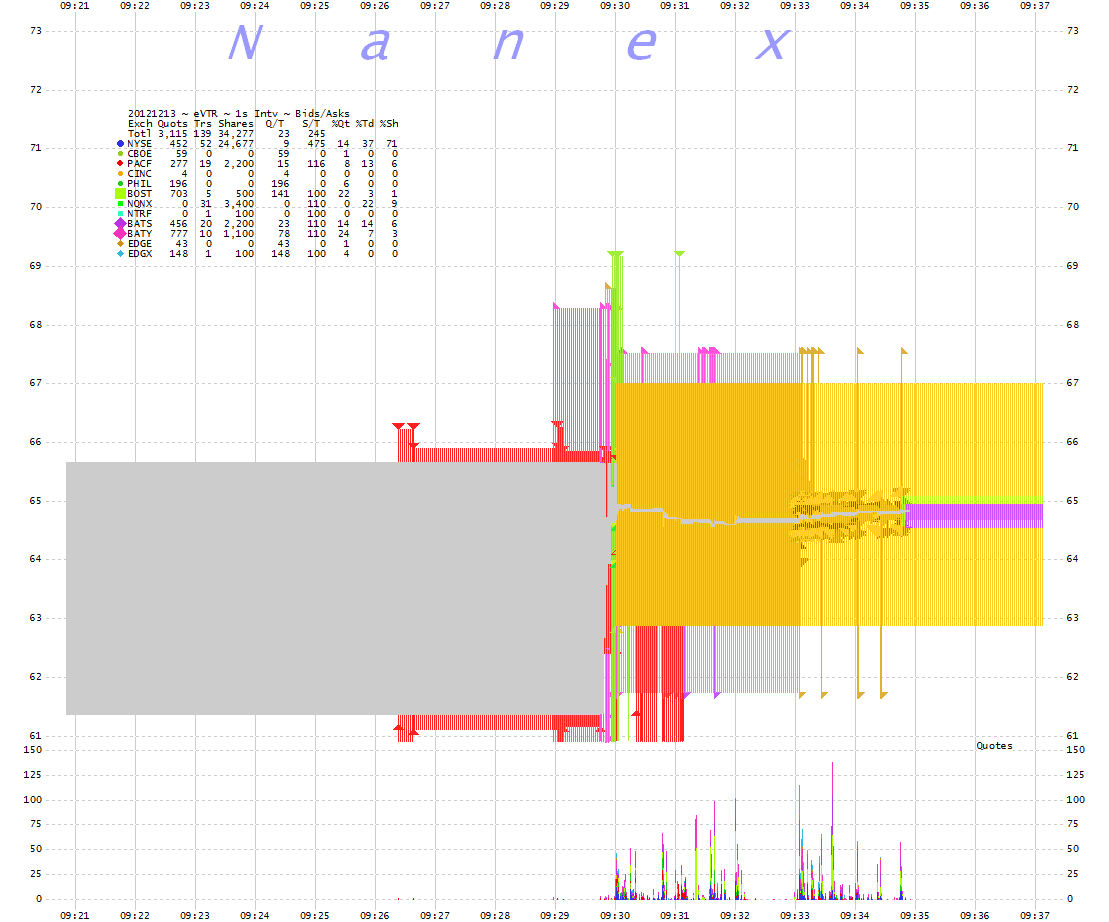Click the CBOE exchange label
The image size is (1109, 922).
click(x=139, y=153)
